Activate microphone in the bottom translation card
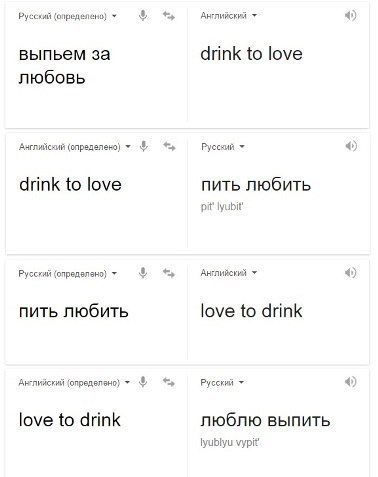The image size is (378, 477). (x=143, y=382)
